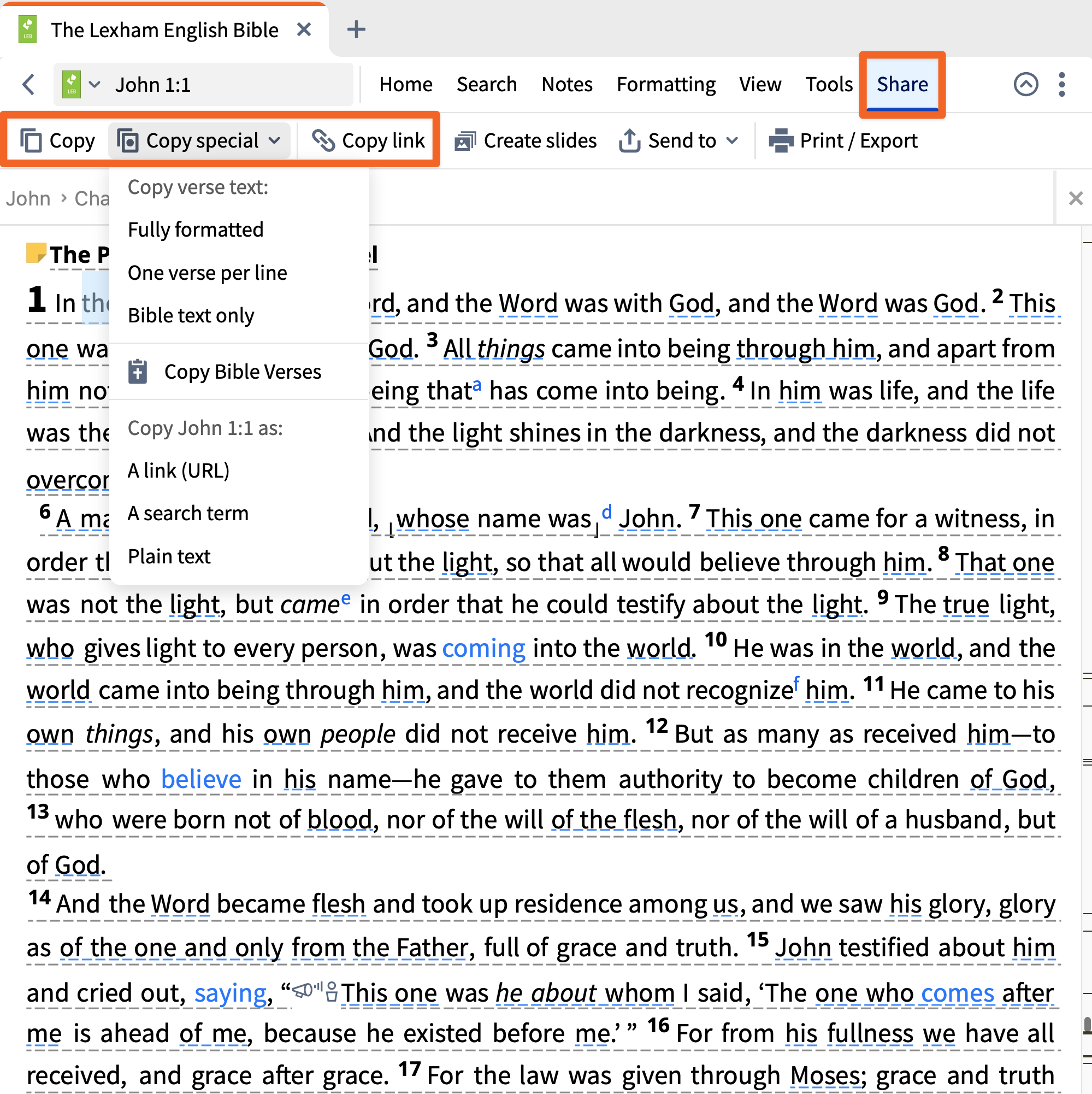The width and height of the screenshot is (1092, 1094).
Task: Open the three-dot more options menu
Action: point(1062,84)
